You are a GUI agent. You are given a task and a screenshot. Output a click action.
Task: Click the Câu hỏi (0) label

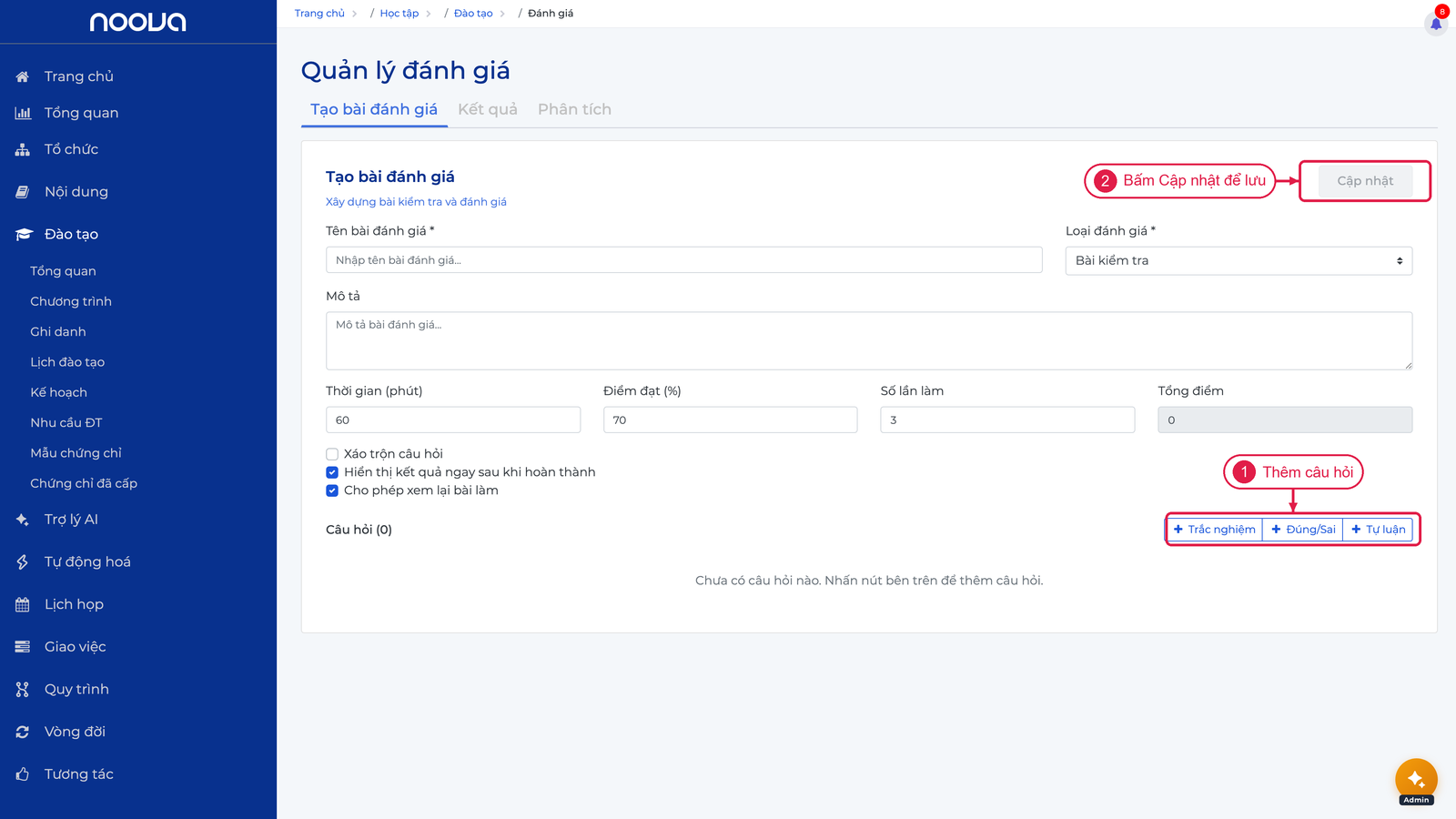[359, 530]
